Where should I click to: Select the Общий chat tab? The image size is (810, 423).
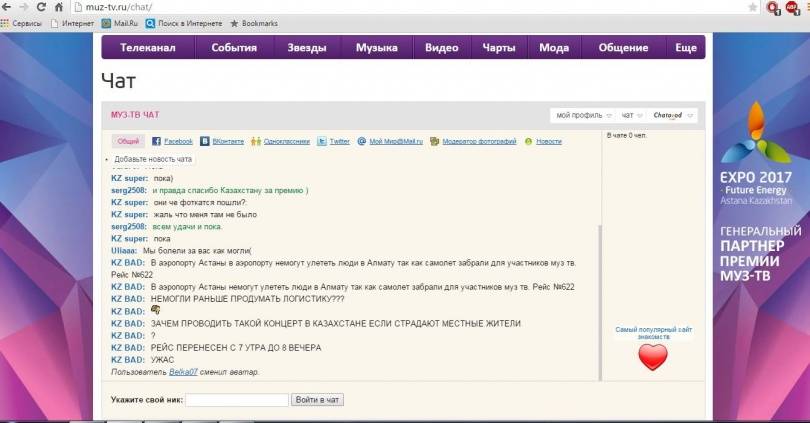[x=127, y=142]
